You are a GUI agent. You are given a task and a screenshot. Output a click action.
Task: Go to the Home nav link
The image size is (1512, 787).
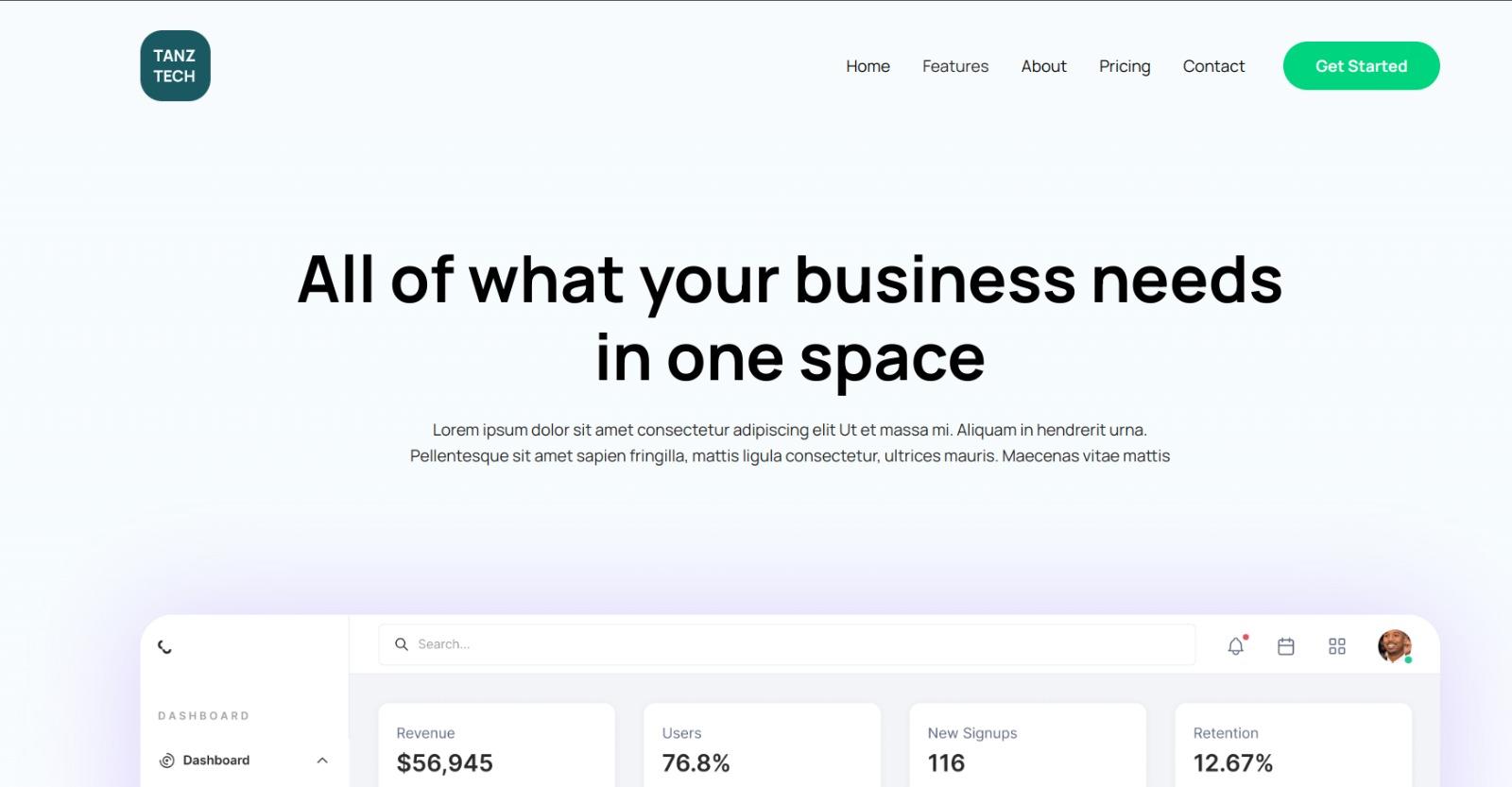pos(868,66)
